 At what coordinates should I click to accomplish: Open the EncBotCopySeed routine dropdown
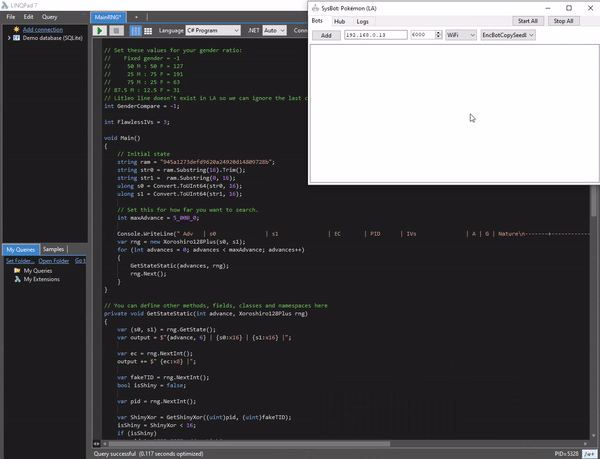click(x=508, y=35)
